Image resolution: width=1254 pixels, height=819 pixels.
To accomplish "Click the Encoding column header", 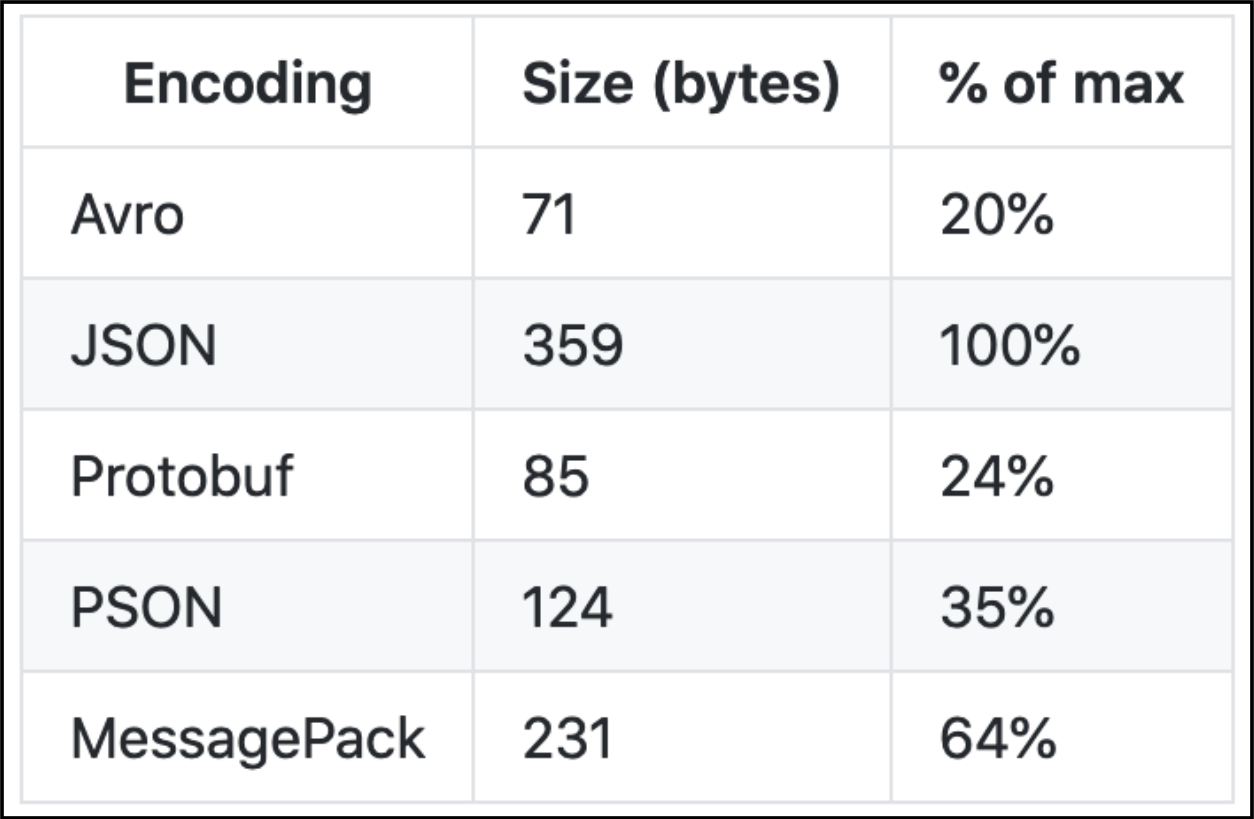I will click(x=247, y=83).
